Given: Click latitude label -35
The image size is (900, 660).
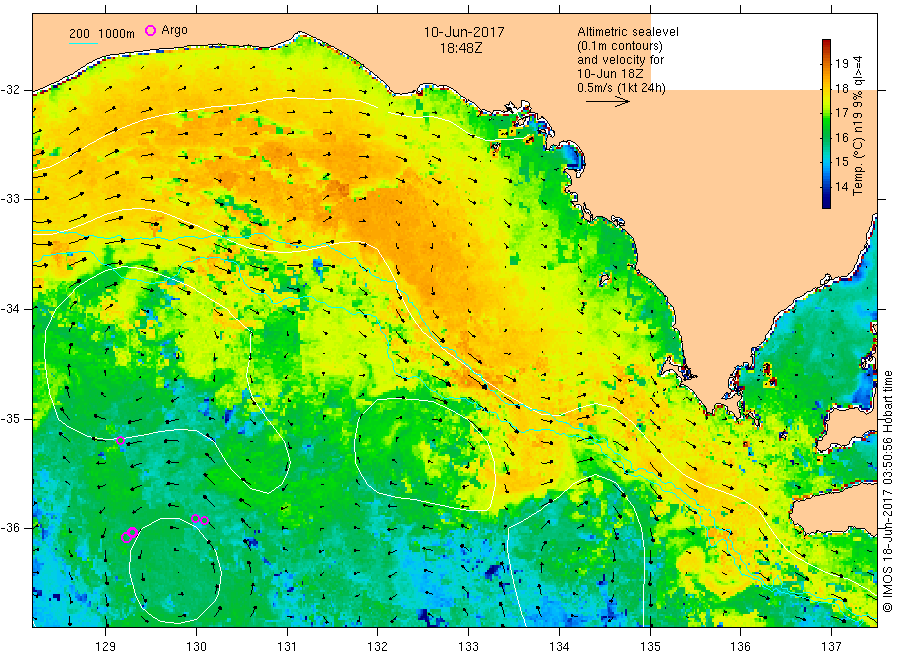Looking at the screenshot, I should point(10,418).
